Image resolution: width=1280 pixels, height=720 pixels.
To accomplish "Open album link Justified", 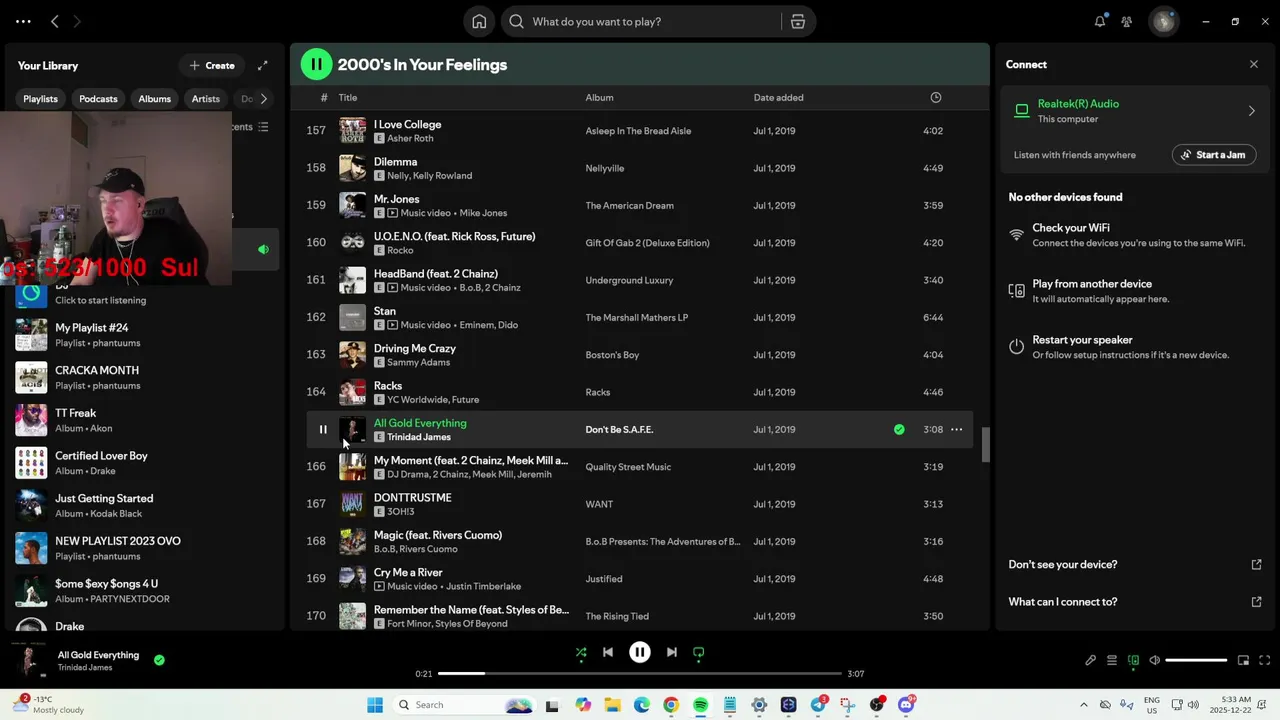I will pos(604,579).
